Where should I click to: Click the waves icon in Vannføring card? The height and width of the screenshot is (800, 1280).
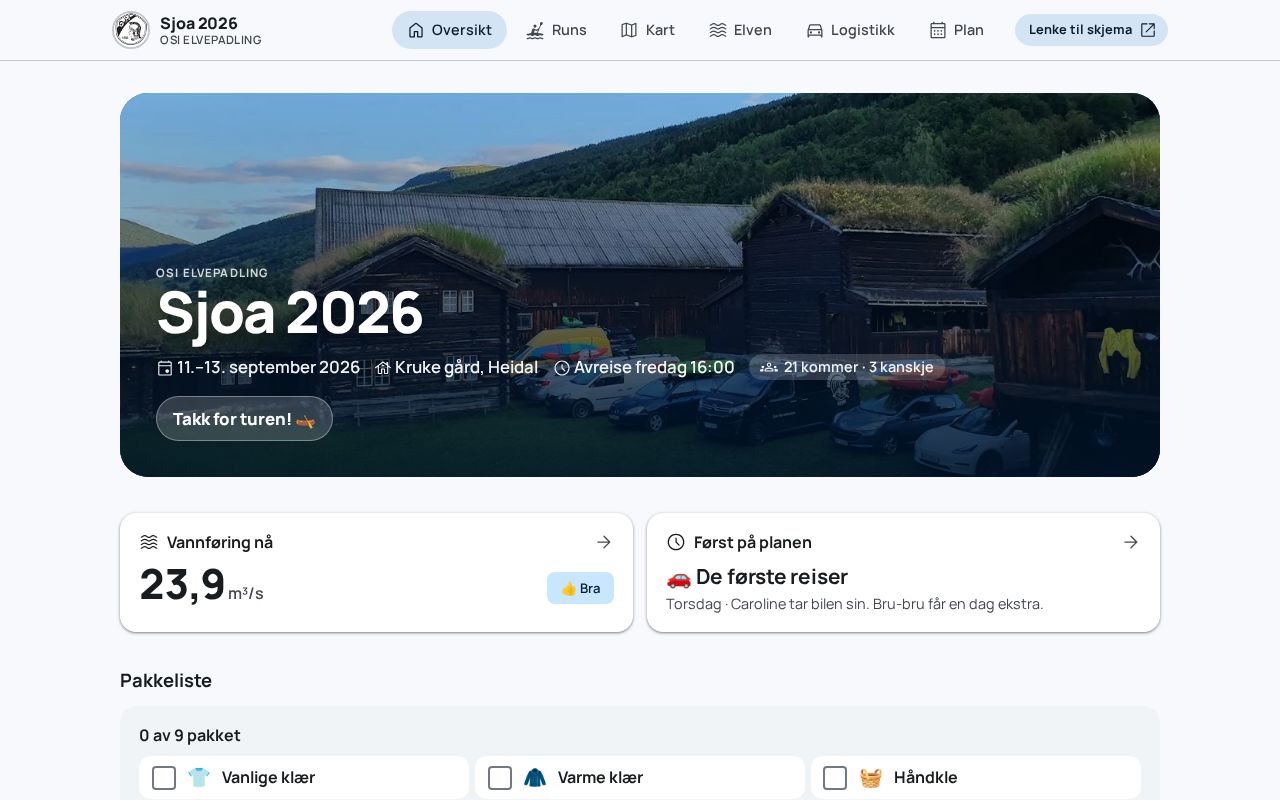click(149, 542)
